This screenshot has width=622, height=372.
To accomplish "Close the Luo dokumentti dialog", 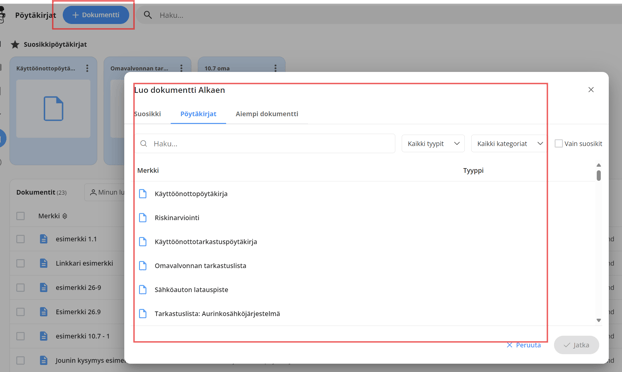I will pyautogui.click(x=591, y=90).
